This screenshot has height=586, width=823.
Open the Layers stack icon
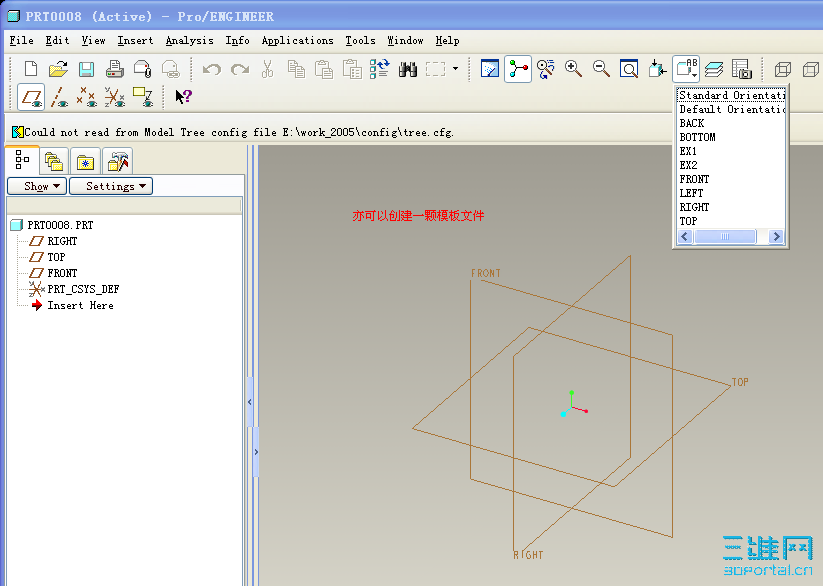pyautogui.click(x=714, y=69)
